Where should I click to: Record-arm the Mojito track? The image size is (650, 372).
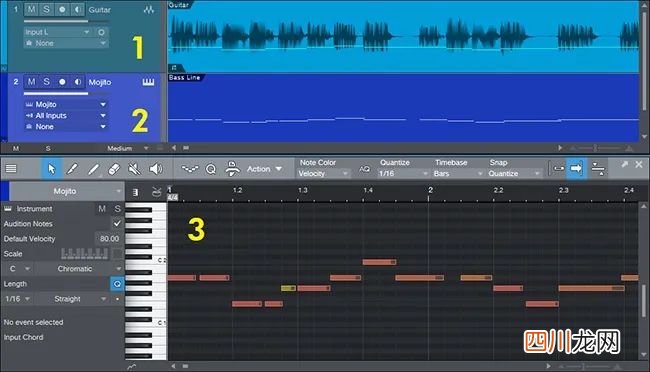point(62,82)
